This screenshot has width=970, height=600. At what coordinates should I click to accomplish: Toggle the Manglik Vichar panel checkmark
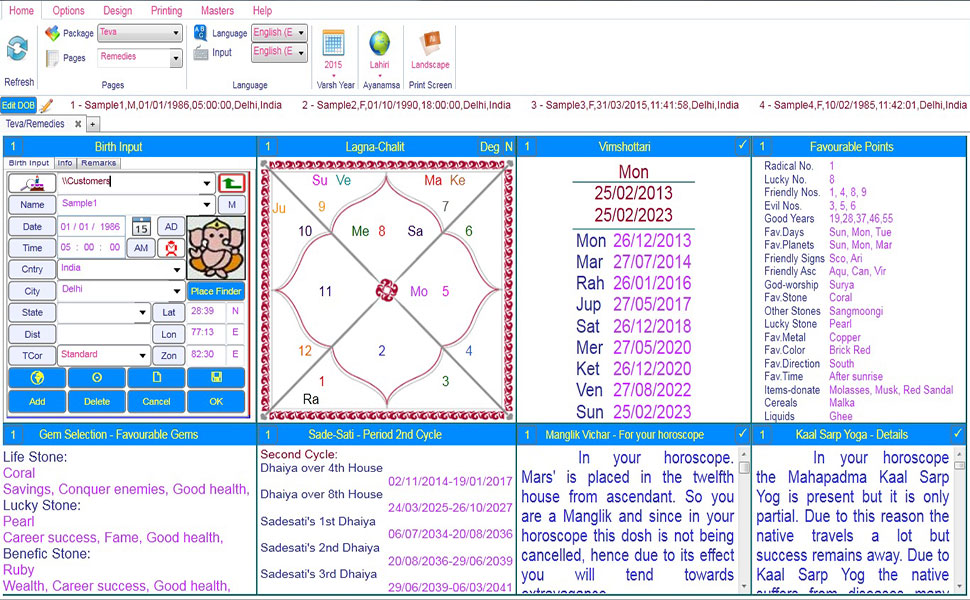(x=742, y=434)
